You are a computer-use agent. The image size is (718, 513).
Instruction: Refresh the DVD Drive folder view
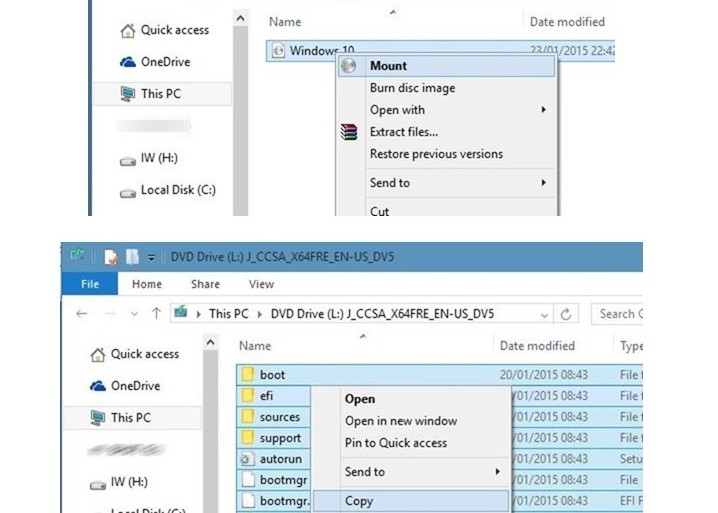pos(566,314)
